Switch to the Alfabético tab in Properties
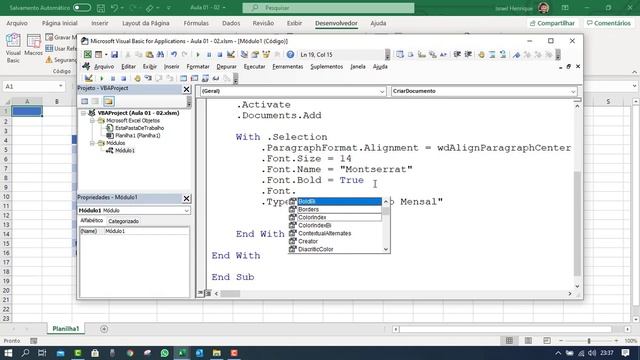Screen dimensions: 640x360 coord(91,221)
